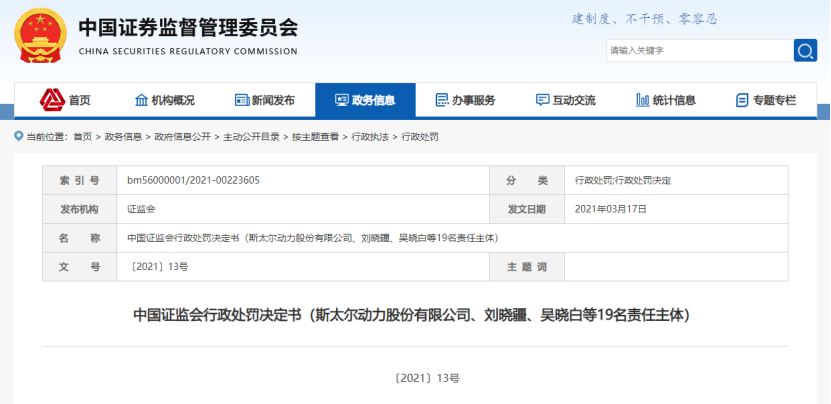
Task: Click the 发布机构 label cell
Action: (79, 209)
